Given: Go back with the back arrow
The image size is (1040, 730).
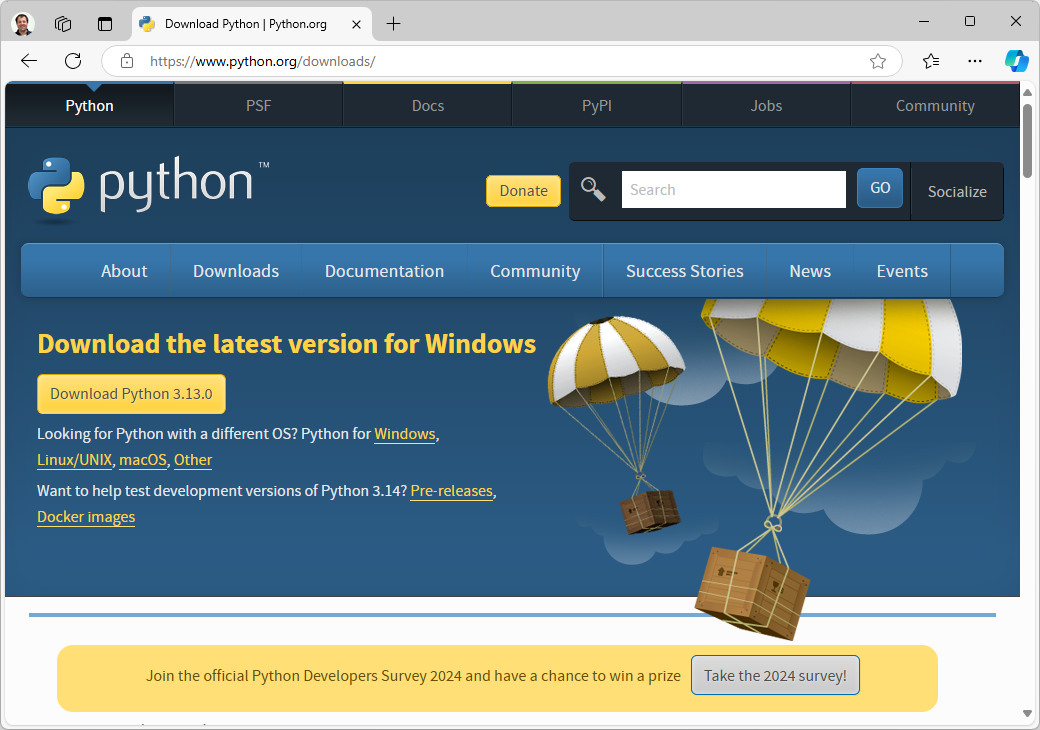Looking at the screenshot, I should point(29,61).
